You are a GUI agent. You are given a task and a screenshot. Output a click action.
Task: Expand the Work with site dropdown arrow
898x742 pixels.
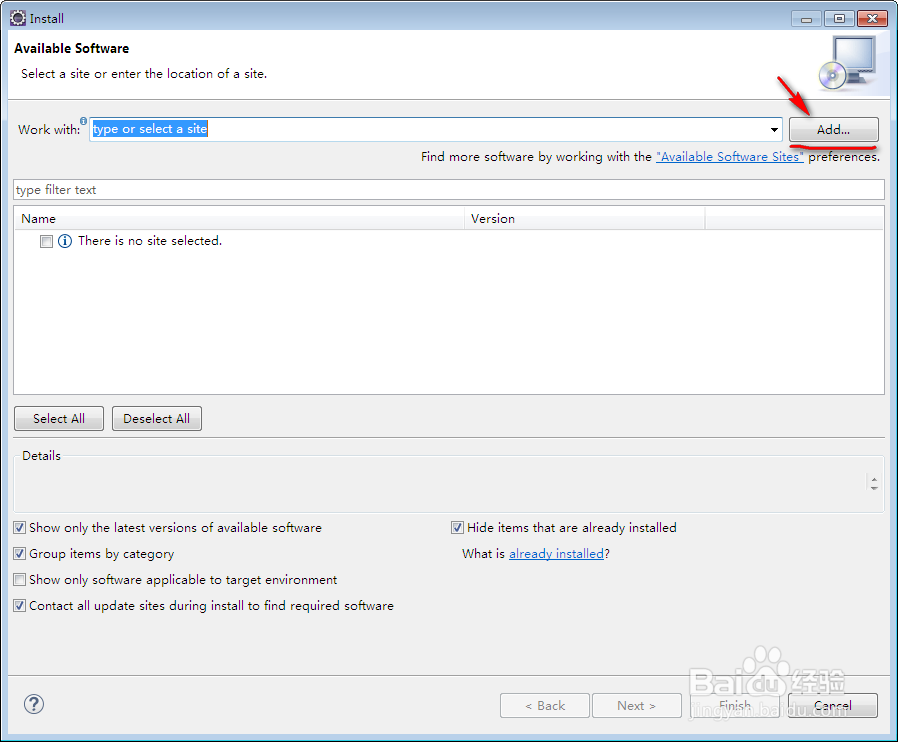(x=774, y=129)
